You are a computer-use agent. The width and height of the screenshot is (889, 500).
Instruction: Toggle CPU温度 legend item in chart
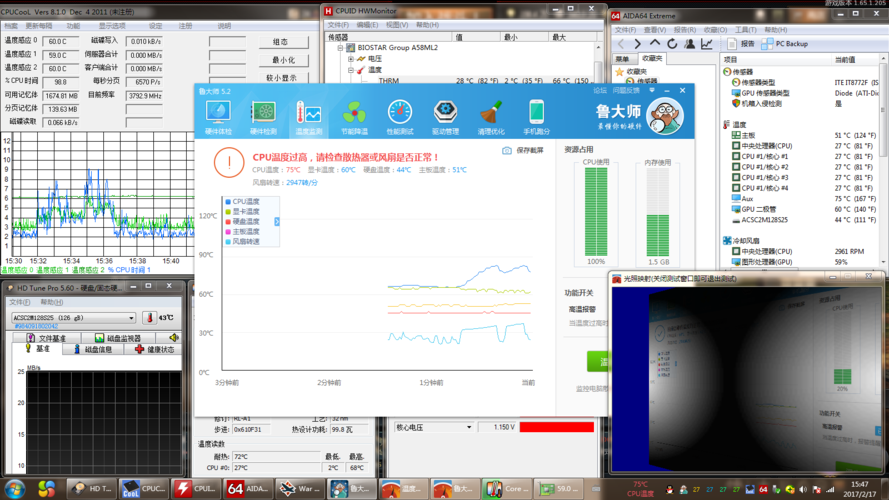click(x=242, y=201)
